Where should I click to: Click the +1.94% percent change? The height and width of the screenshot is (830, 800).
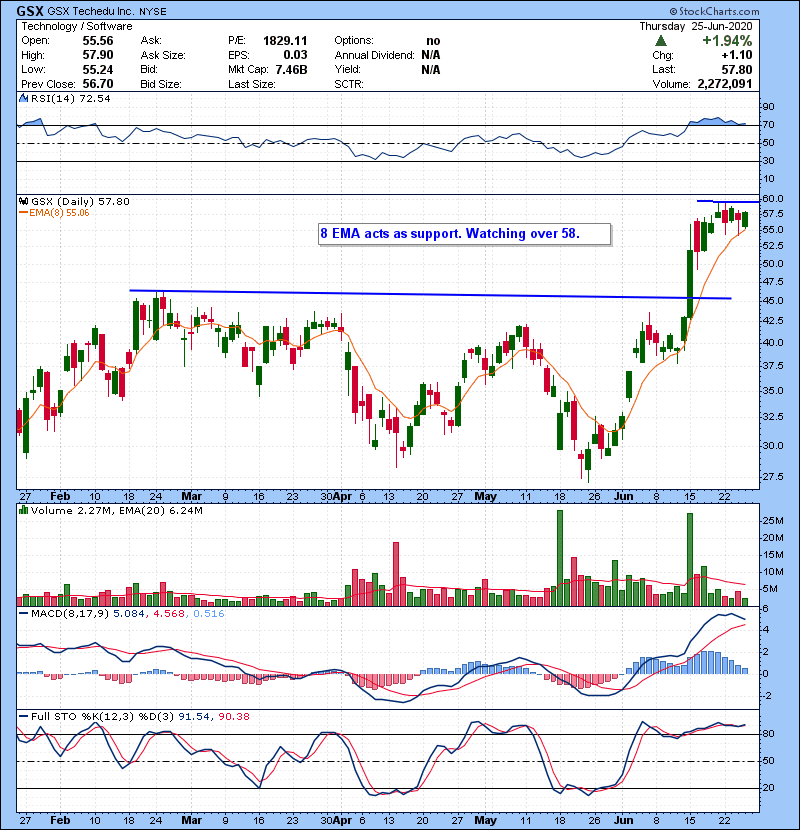point(727,41)
